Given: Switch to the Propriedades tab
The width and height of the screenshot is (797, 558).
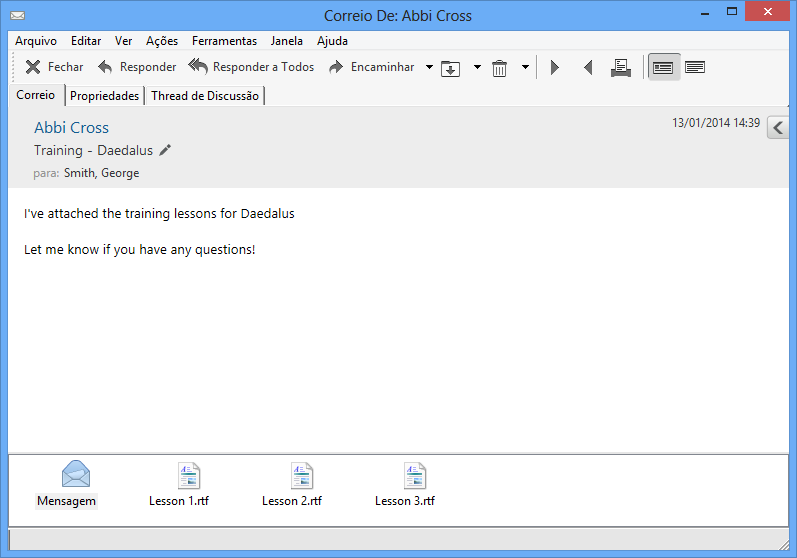Looking at the screenshot, I should pyautogui.click(x=105, y=96).
